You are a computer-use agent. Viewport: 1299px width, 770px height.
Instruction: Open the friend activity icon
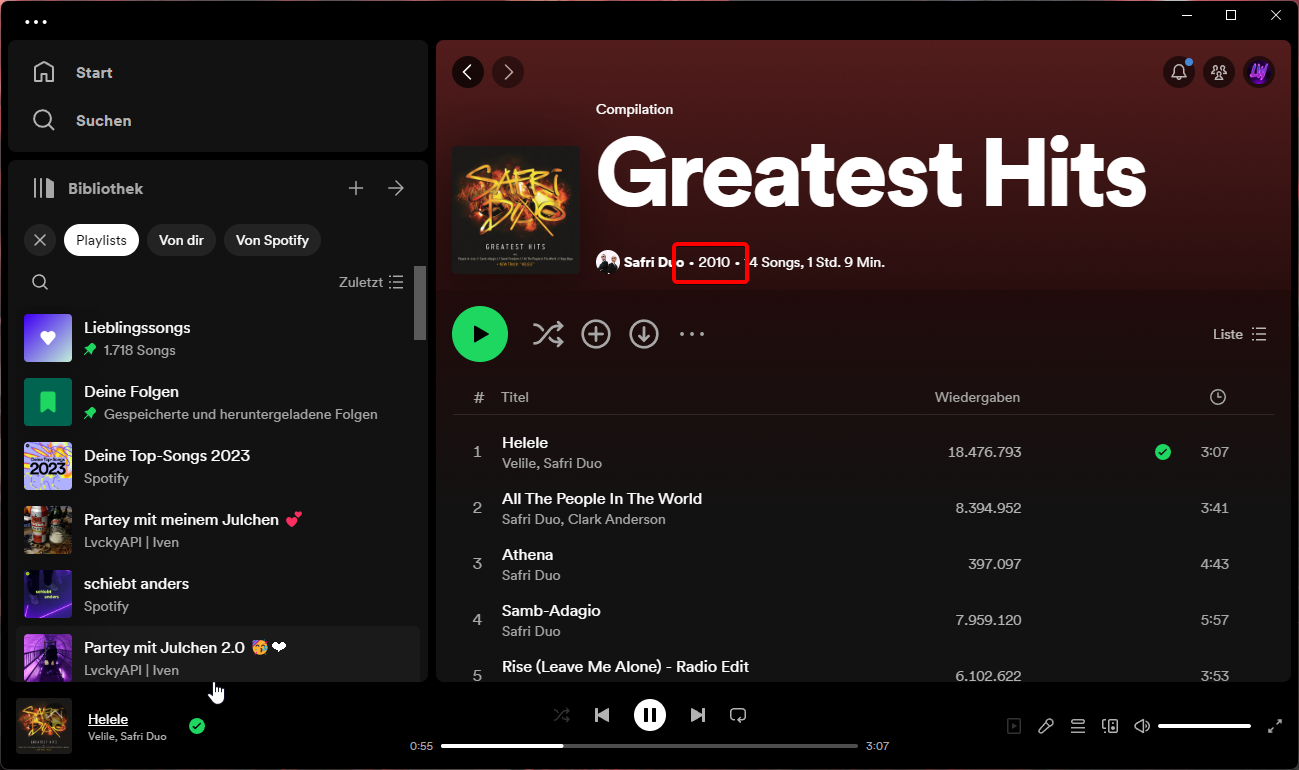1218,72
